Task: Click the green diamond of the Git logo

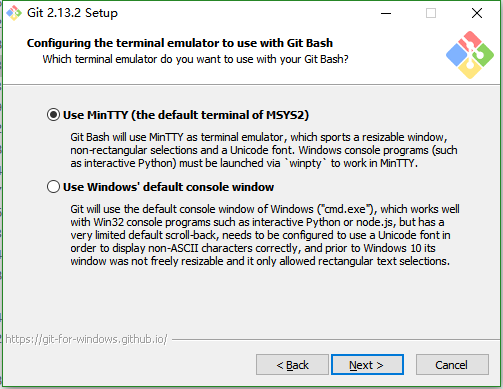Action: (483, 55)
